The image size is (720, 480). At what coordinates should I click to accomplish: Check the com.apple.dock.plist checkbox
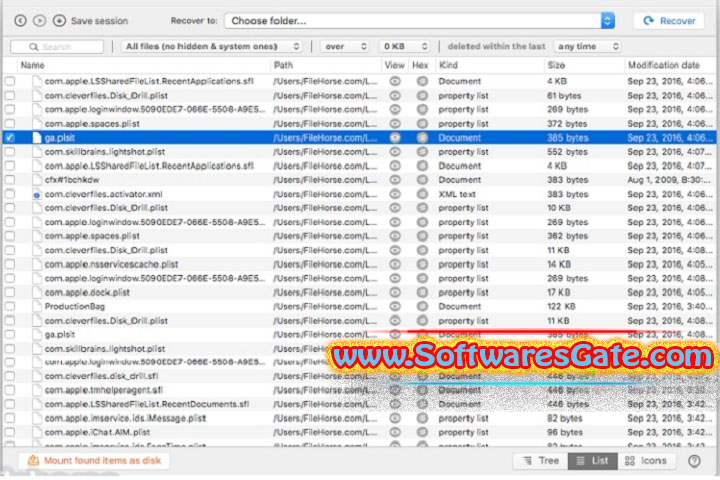click(x=10, y=292)
